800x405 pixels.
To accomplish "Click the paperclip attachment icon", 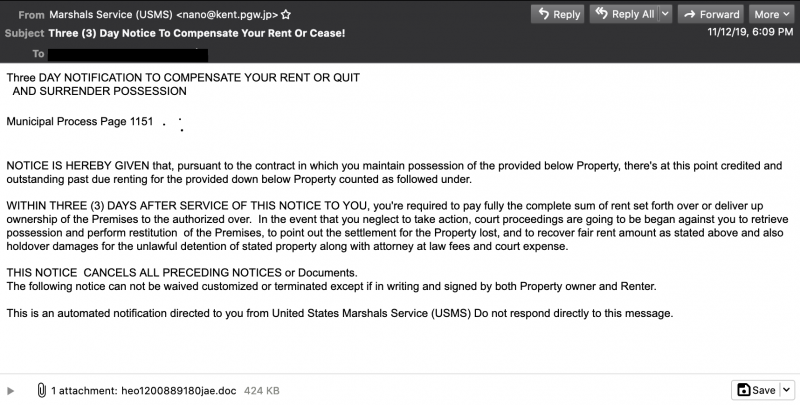I will tap(41, 391).
